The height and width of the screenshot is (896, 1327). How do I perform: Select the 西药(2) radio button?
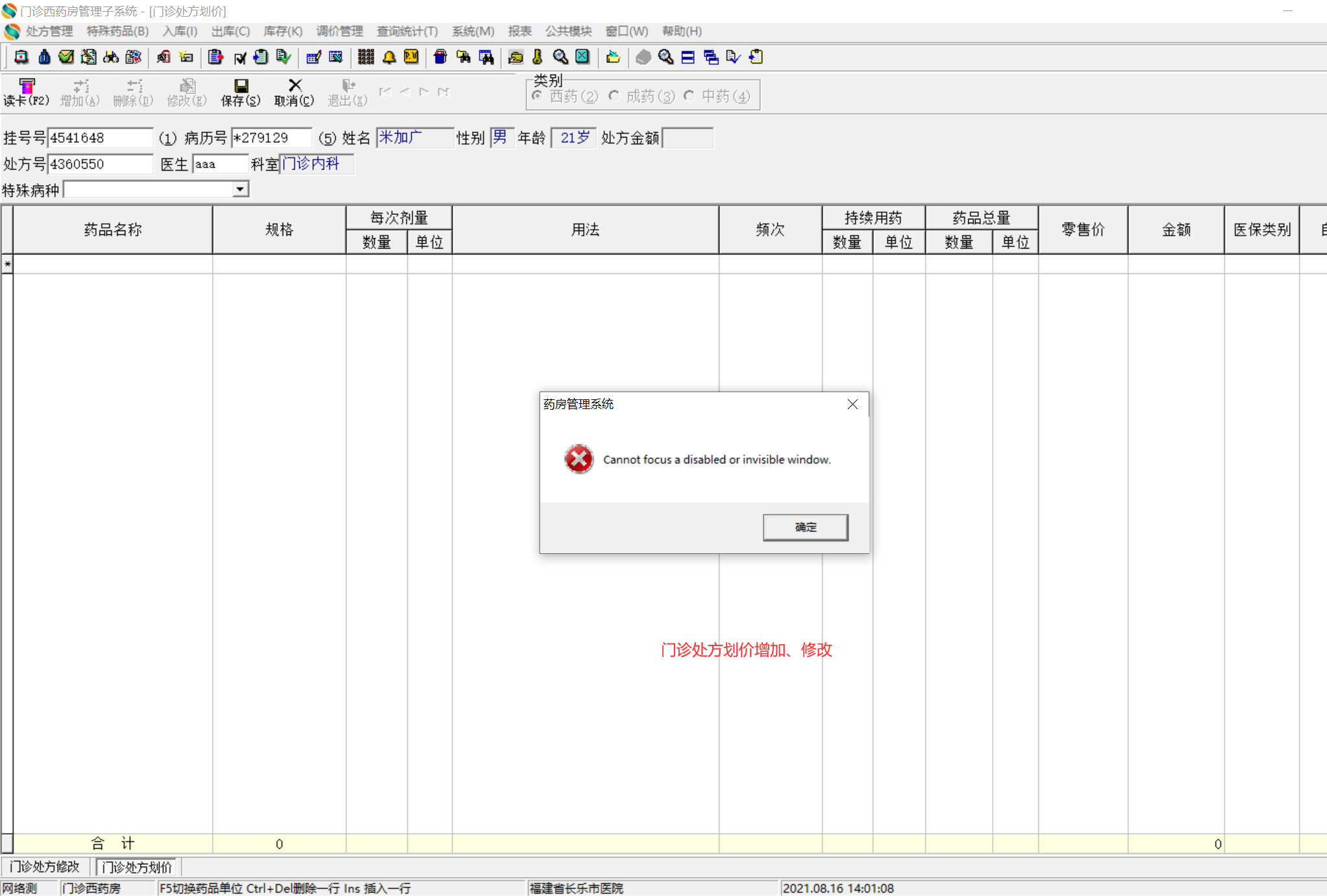[x=538, y=96]
